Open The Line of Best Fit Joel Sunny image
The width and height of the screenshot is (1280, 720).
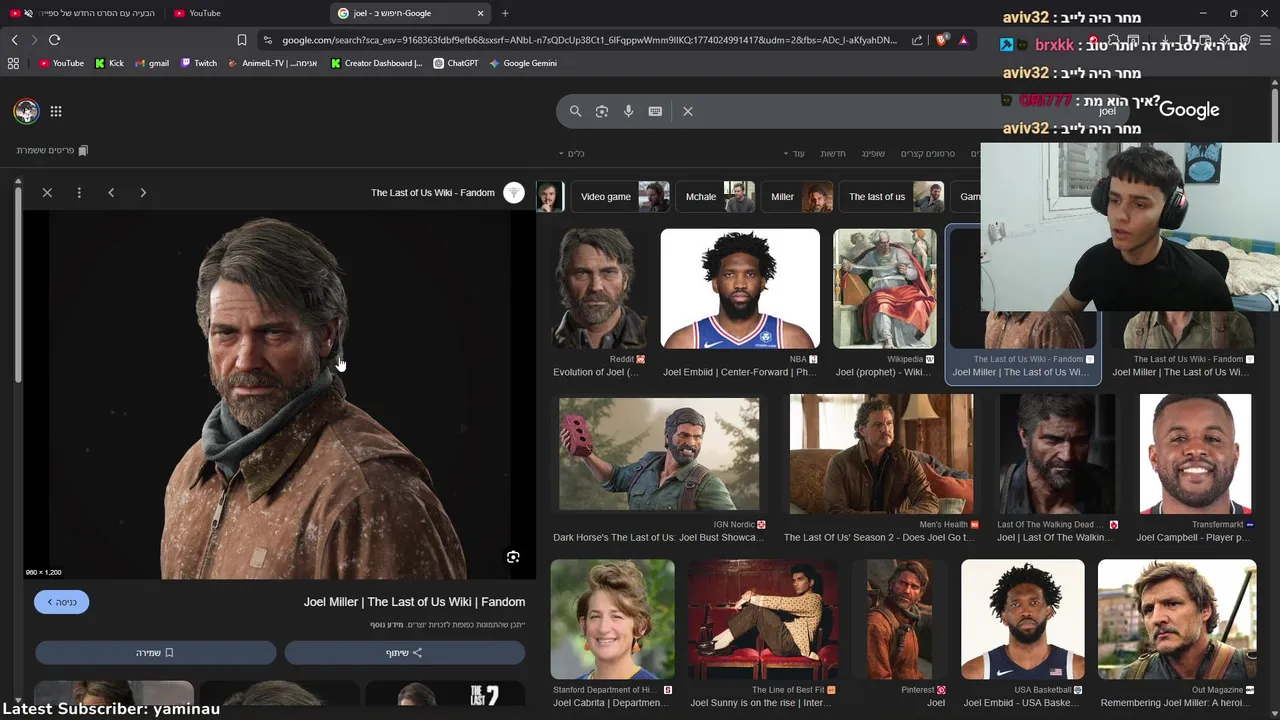[763, 619]
